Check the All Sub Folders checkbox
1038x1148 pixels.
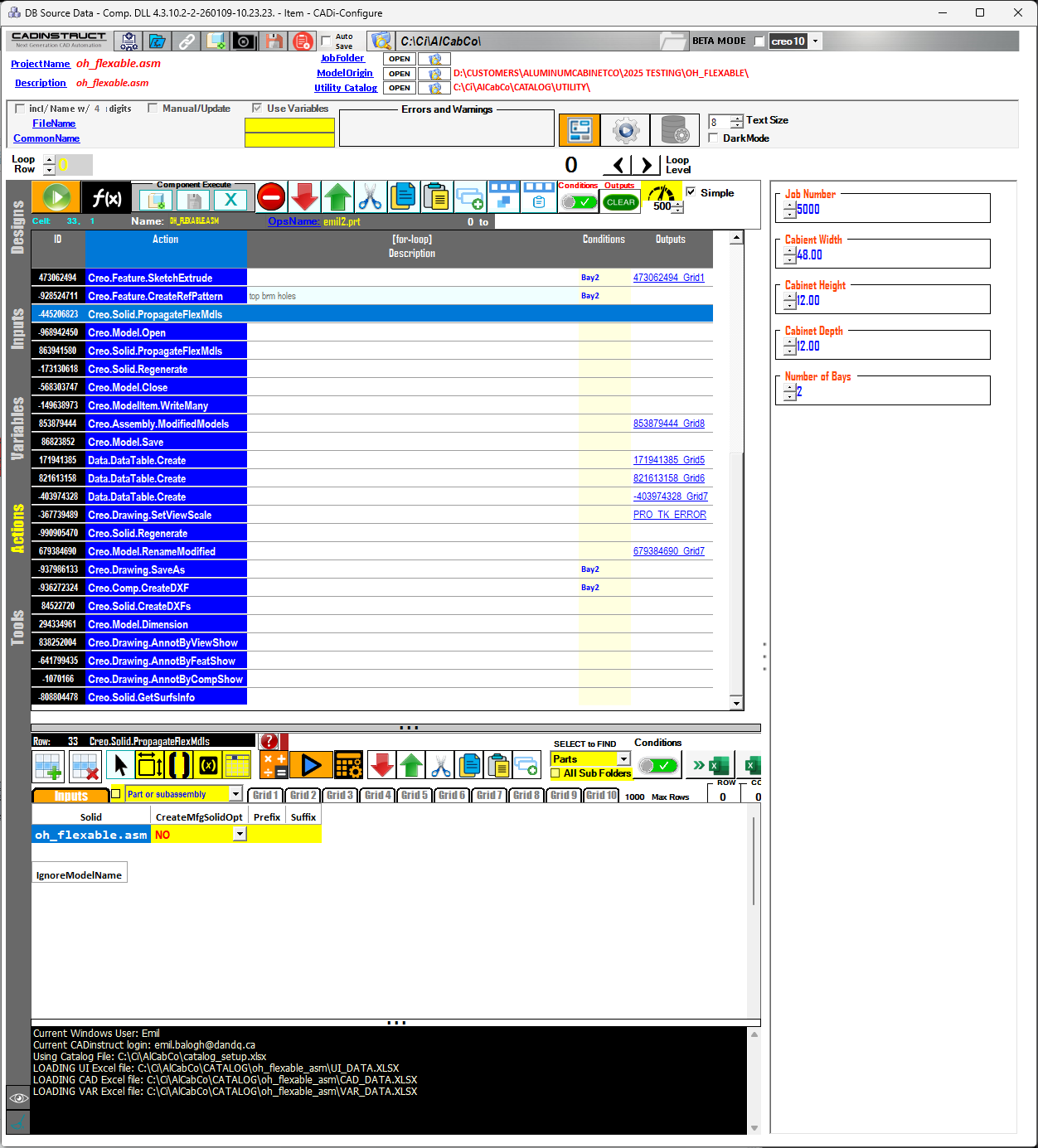point(555,773)
